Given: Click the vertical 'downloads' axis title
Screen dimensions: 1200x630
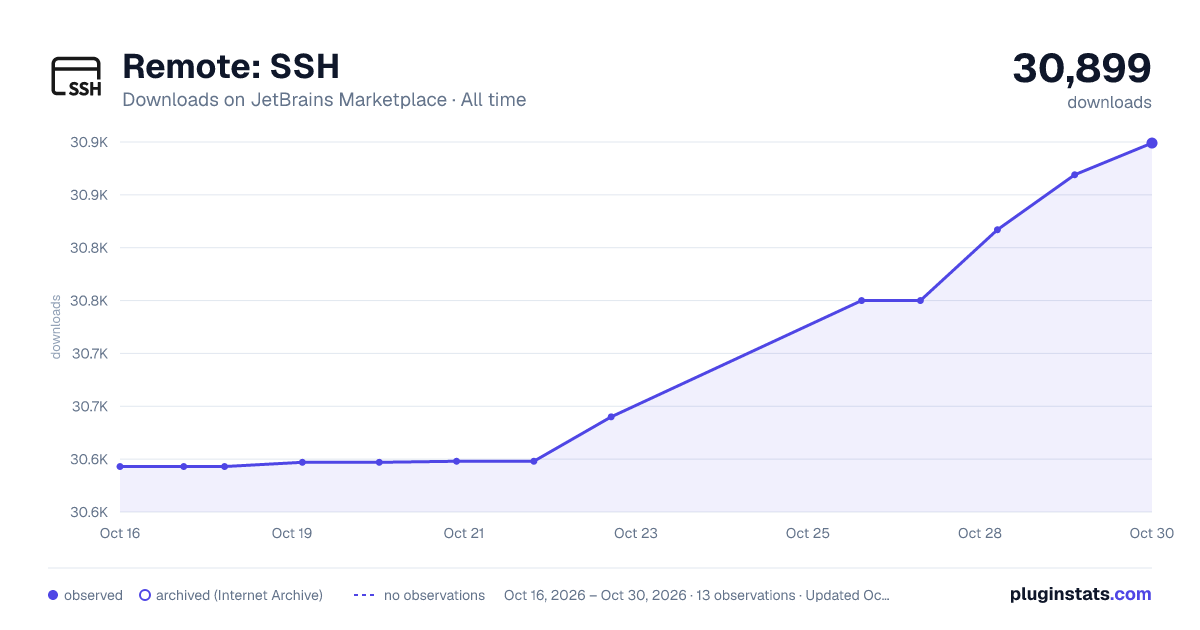Looking at the screenshot, I should [57, 327].
